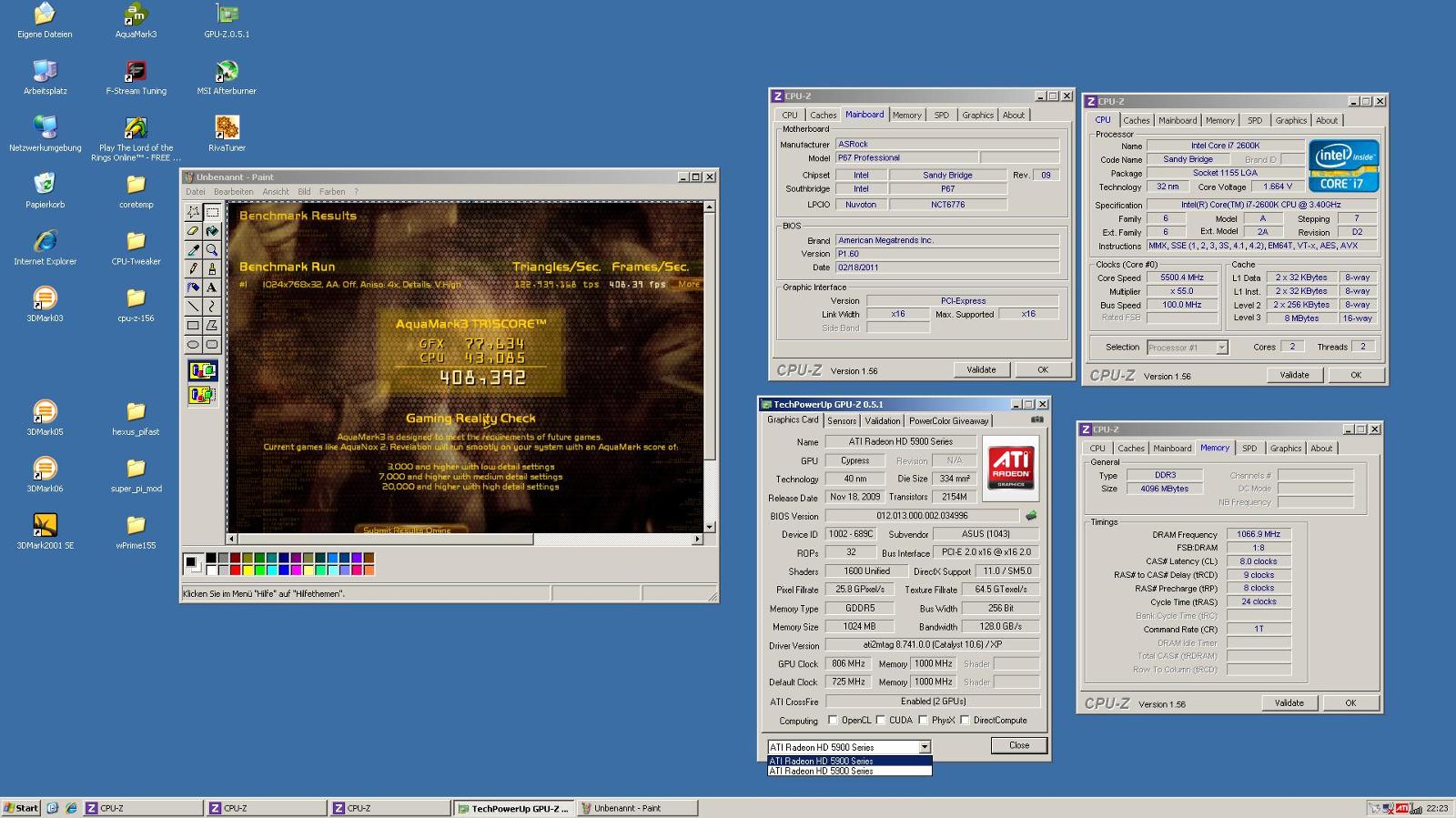Open Graphics tab in CPU-Z processor window
Viewport: 1456px width, 818px height.
1290,120
